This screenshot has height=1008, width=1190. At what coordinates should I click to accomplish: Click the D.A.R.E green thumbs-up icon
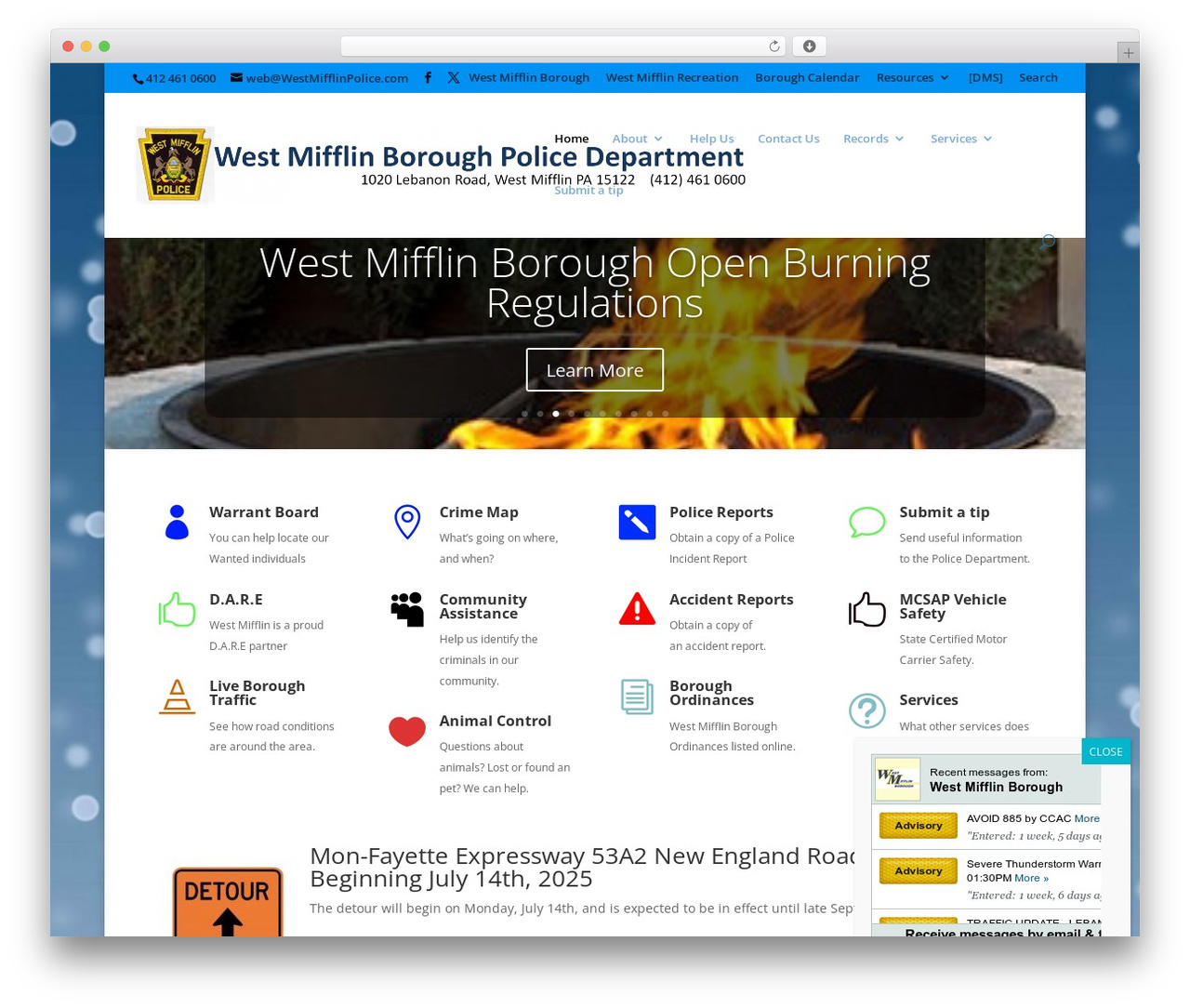pyautogui.click(x=177, y=610)
